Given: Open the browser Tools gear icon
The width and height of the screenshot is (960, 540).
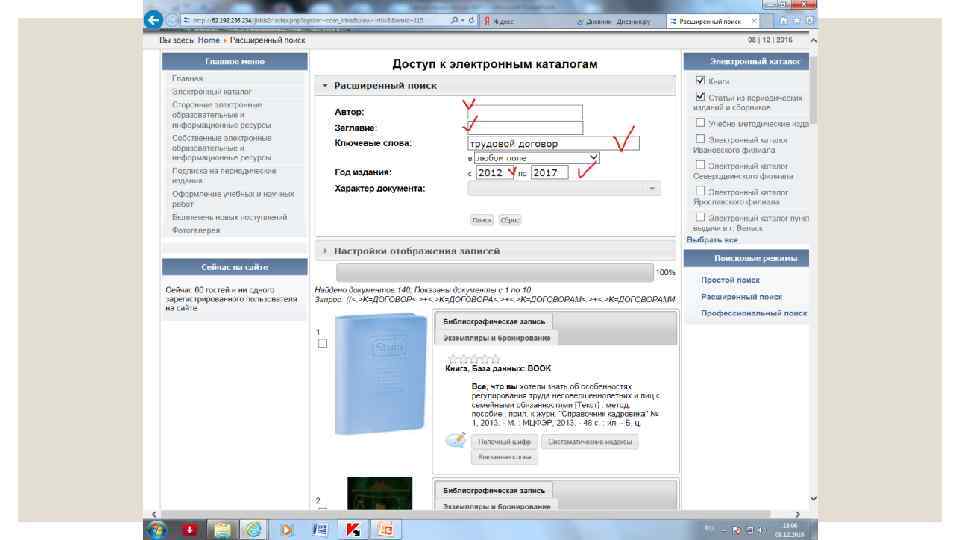Looking at the screenshot, I should (x=809, y=21).
